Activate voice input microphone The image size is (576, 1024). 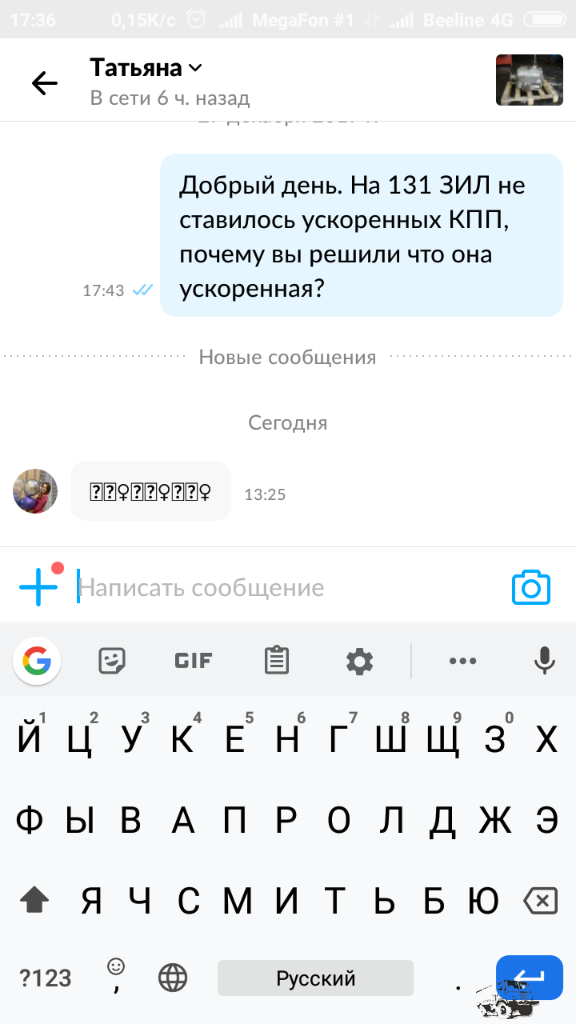(544, 661)
